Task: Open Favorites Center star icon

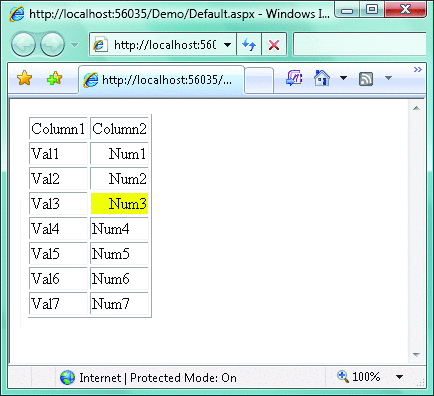Action: click(x=24, y=78)
